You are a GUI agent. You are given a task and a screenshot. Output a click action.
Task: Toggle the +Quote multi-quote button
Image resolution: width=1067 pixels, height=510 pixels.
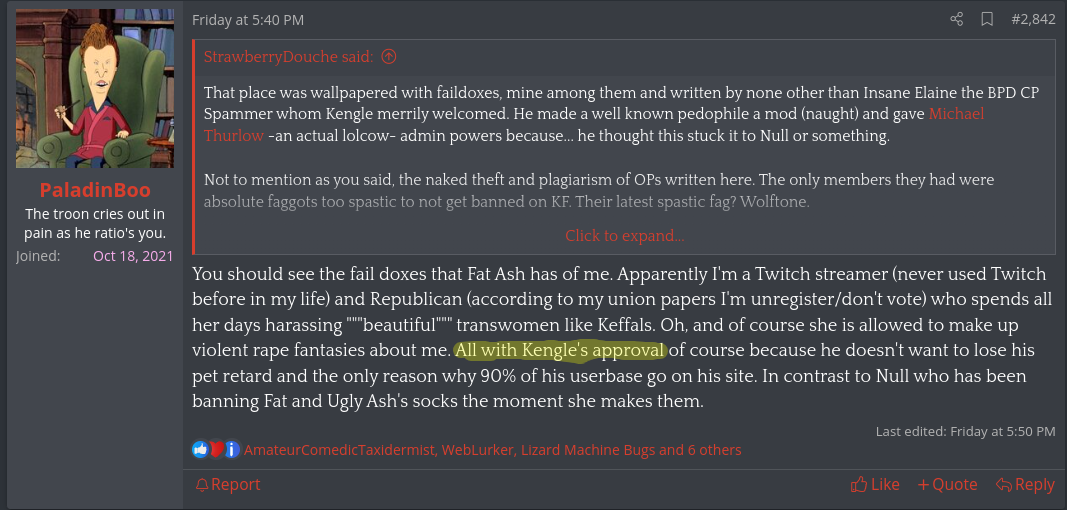tap(947, 485)
